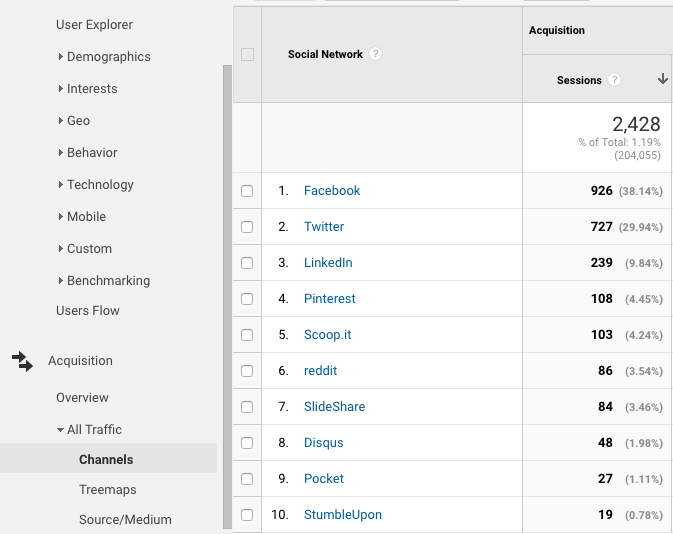Check the SlideShare row checkbox
Viewport: 673px width, 534px height.
[x=247, y=407]
